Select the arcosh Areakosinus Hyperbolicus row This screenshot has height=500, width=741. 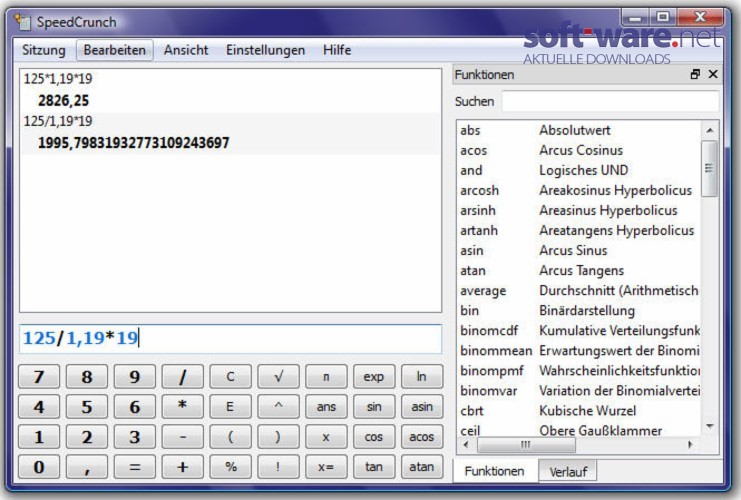[x=579, y=190]
